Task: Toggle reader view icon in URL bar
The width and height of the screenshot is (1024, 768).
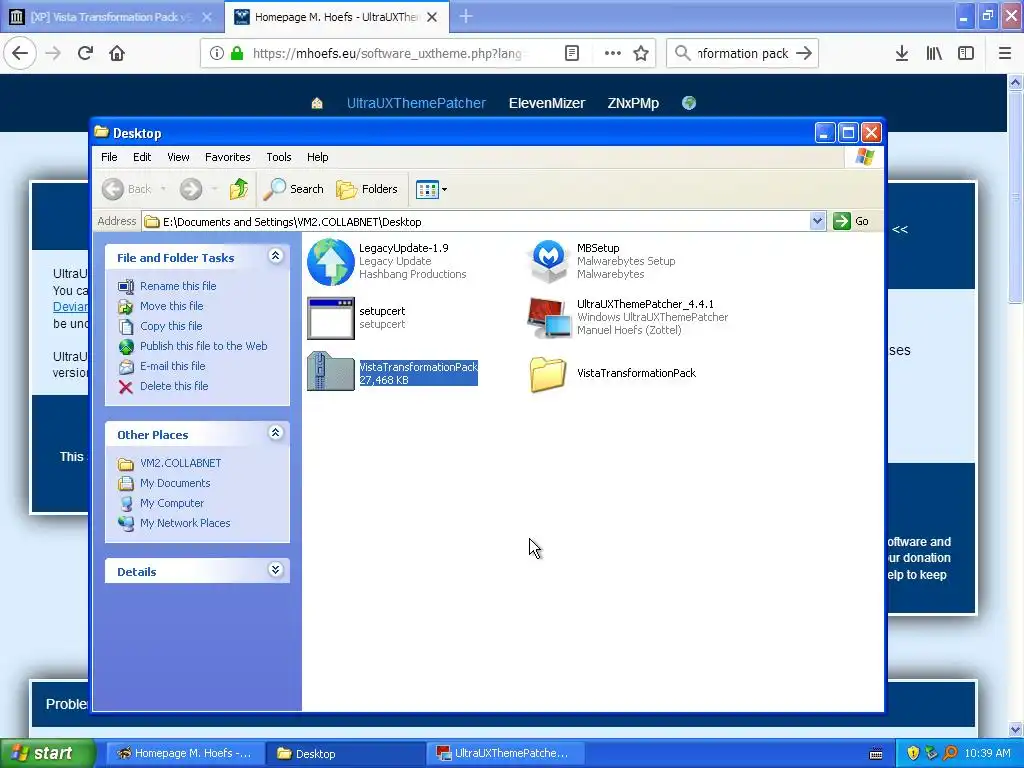Action: 571,53
